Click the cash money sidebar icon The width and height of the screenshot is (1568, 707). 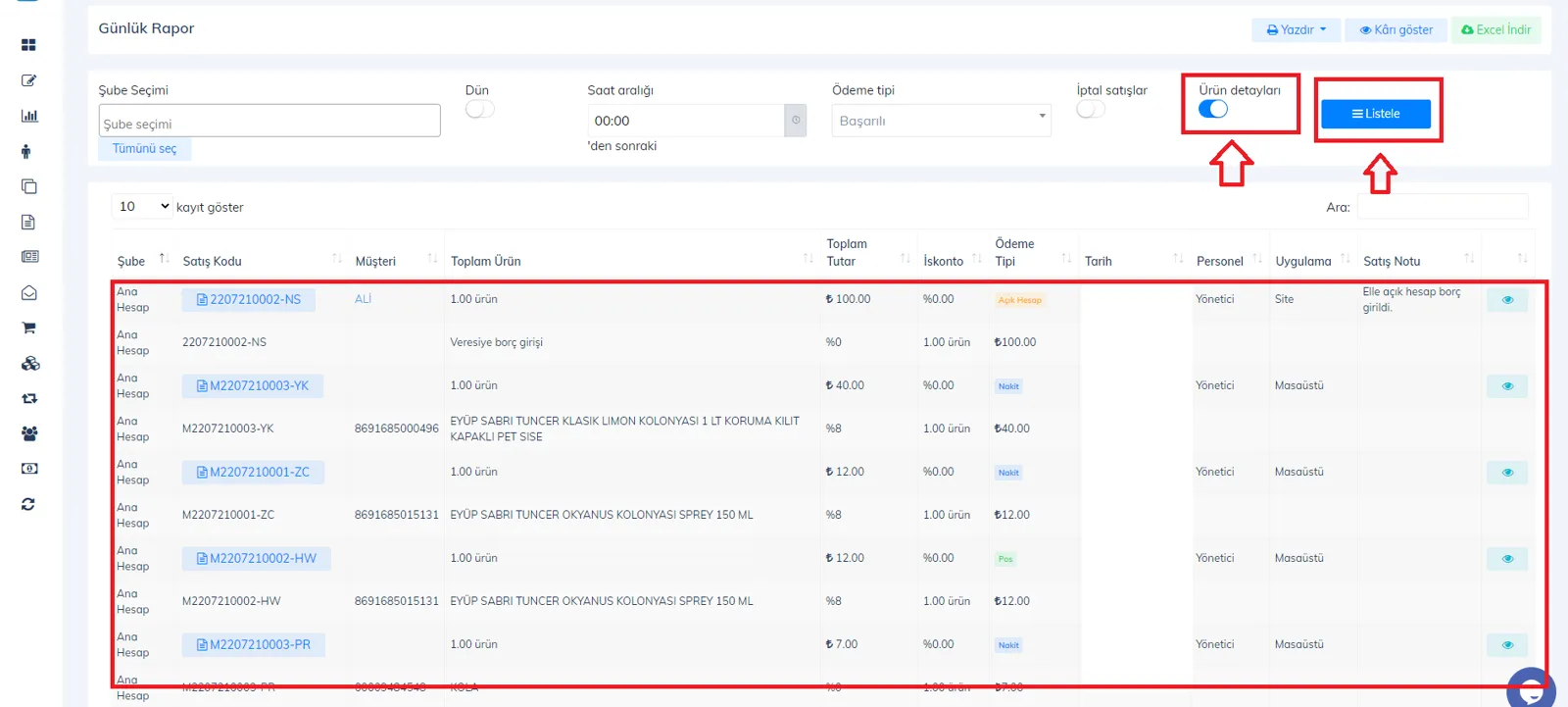pos(29,469)
